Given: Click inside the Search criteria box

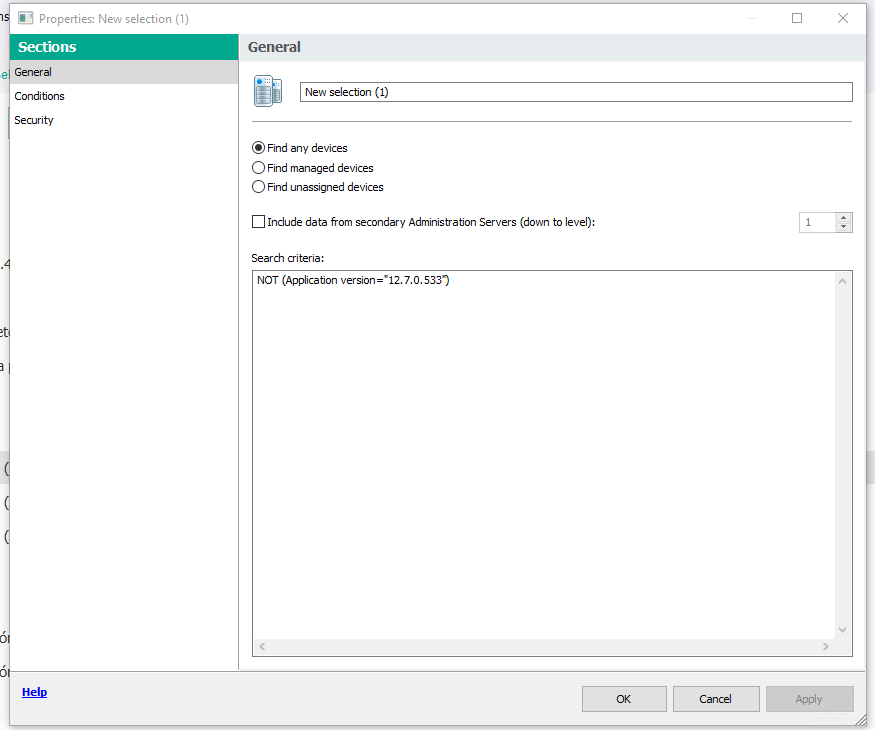Looking at the screenshot, I should click(544, 455).
